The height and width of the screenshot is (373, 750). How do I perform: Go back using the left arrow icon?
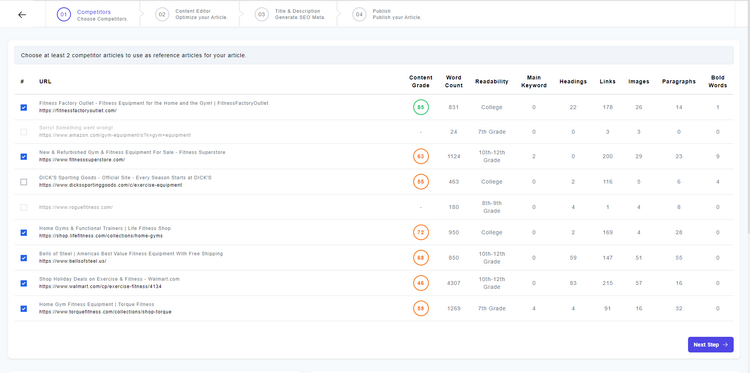22,14
